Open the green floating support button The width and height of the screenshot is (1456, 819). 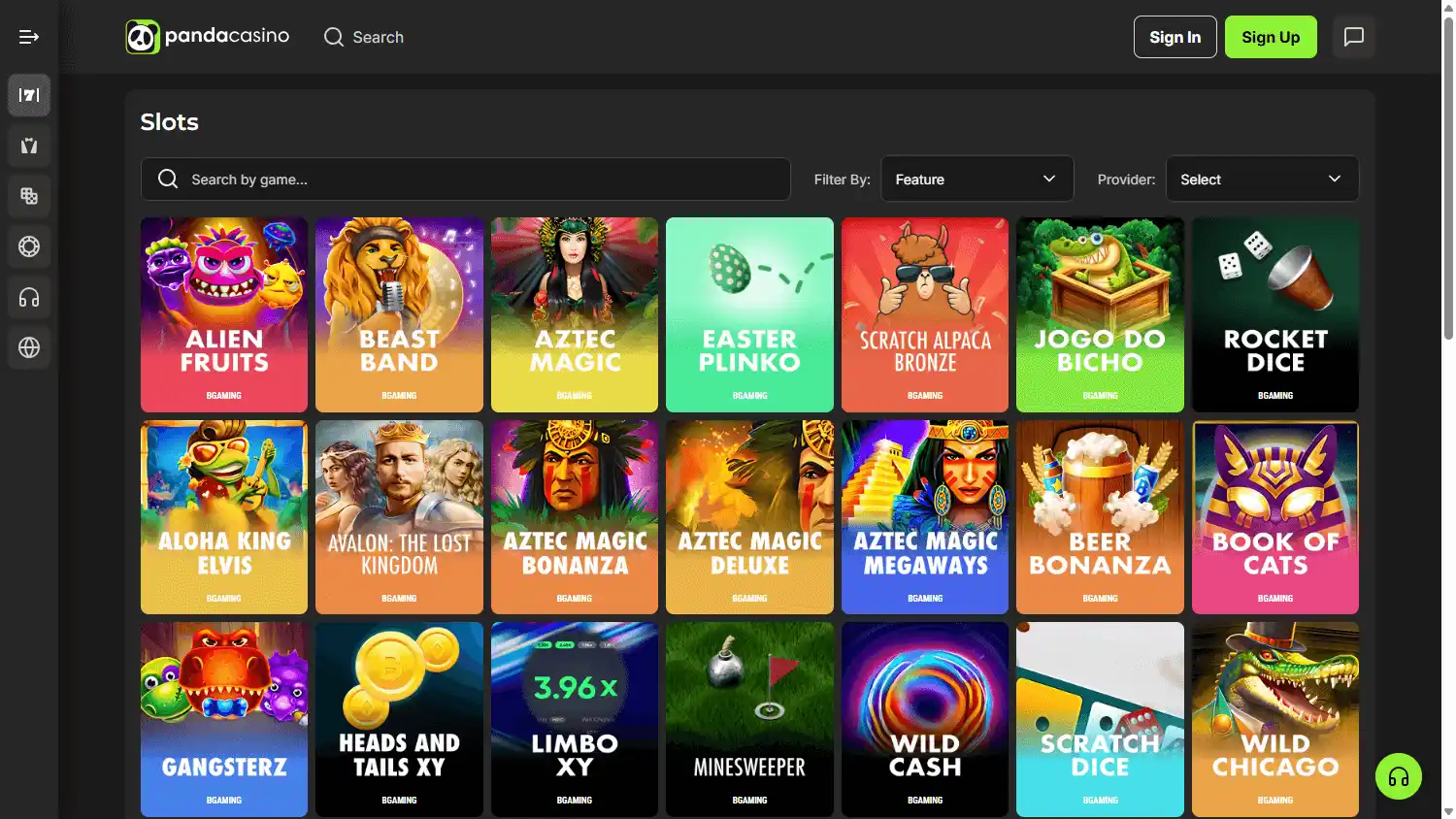1399,776
